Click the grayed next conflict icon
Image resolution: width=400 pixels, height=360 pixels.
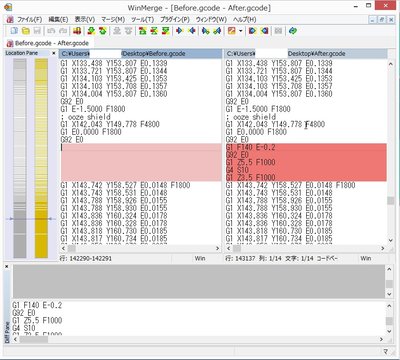pos(117,31)
